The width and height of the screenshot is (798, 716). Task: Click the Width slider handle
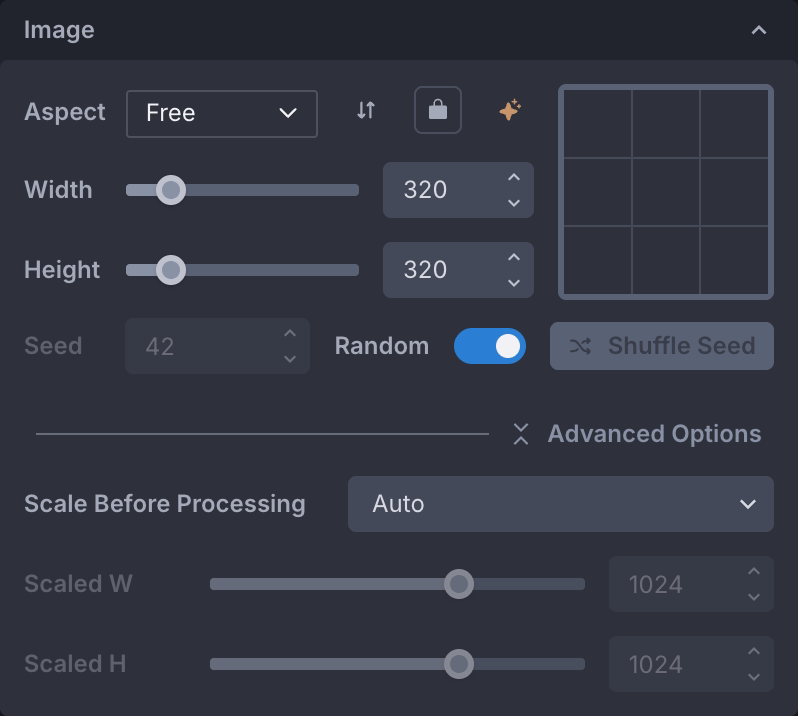coord(171,190)
